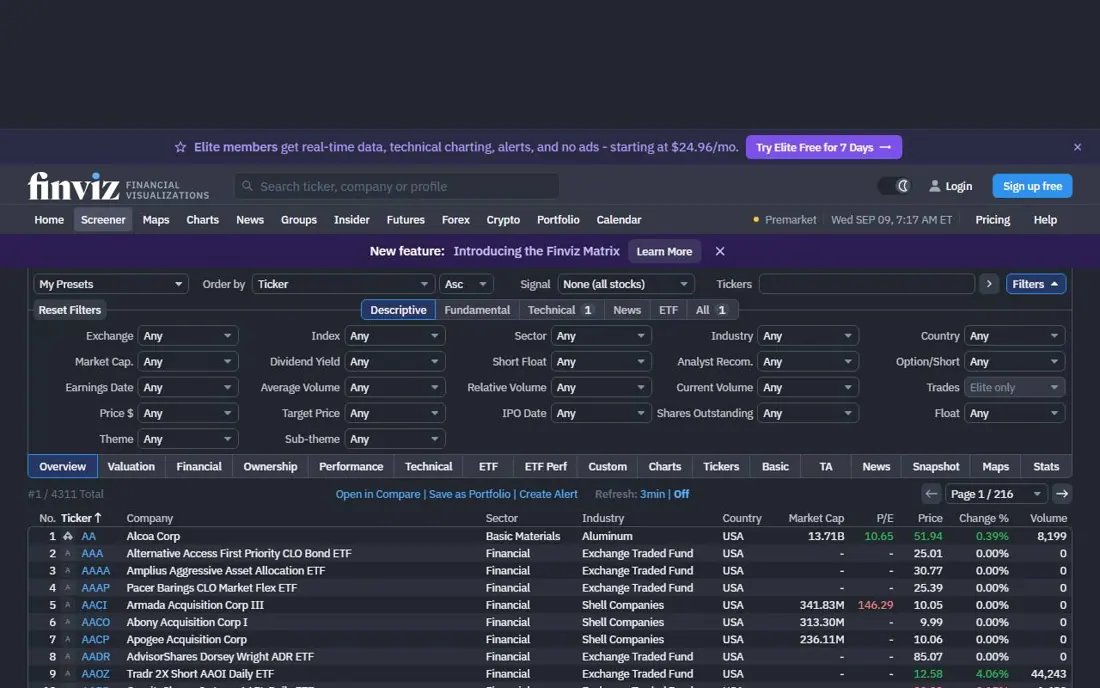The image size is (1100, 688).
Task: Open the Page 1 / 216 dropdown
Action: click(x=996, y=494)
